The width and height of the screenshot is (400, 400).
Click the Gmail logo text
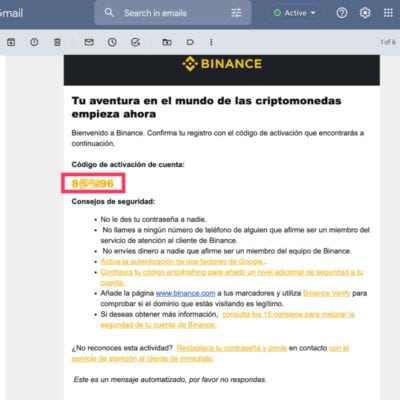point(11,13)
